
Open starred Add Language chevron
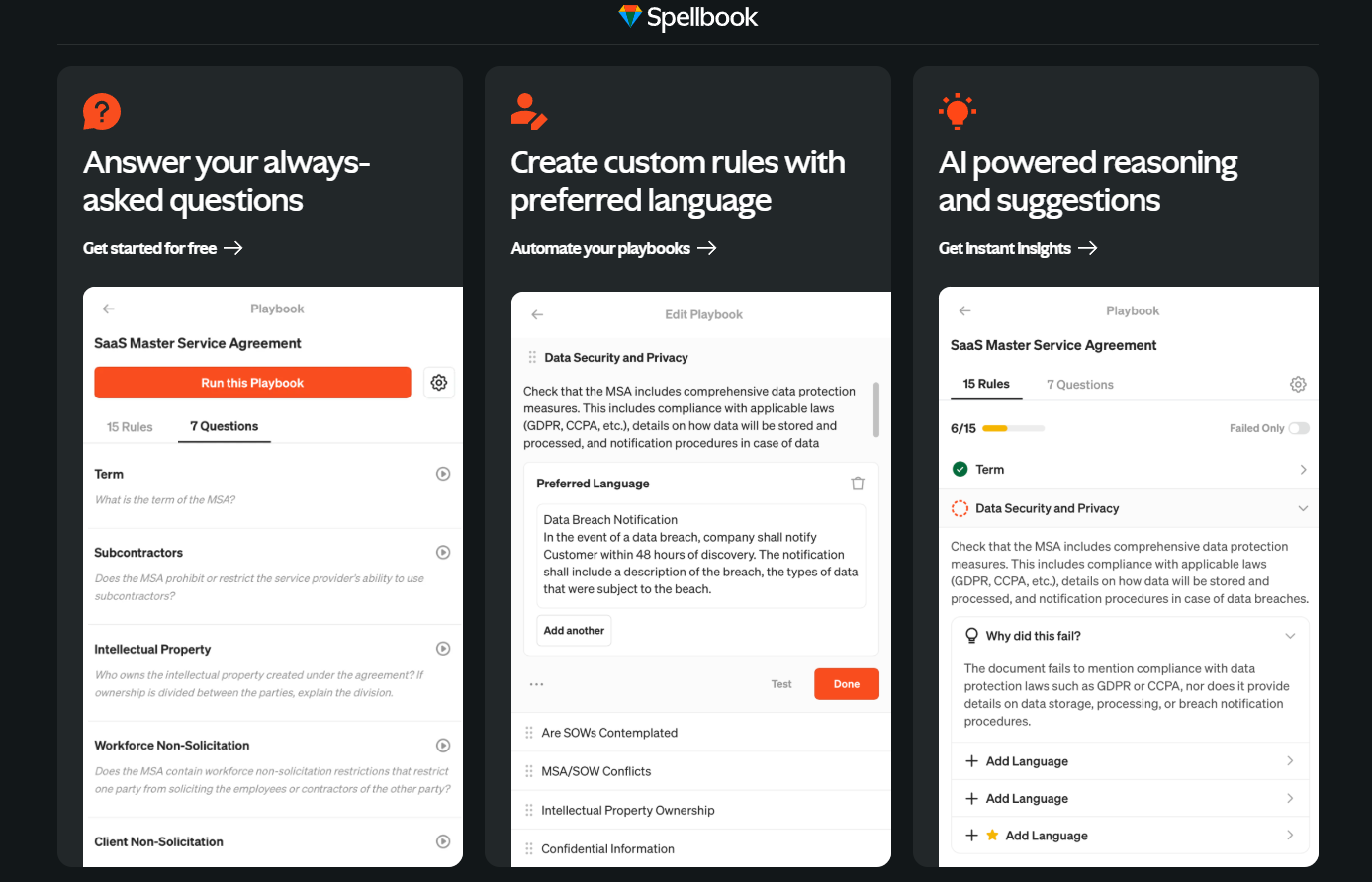1290,836
